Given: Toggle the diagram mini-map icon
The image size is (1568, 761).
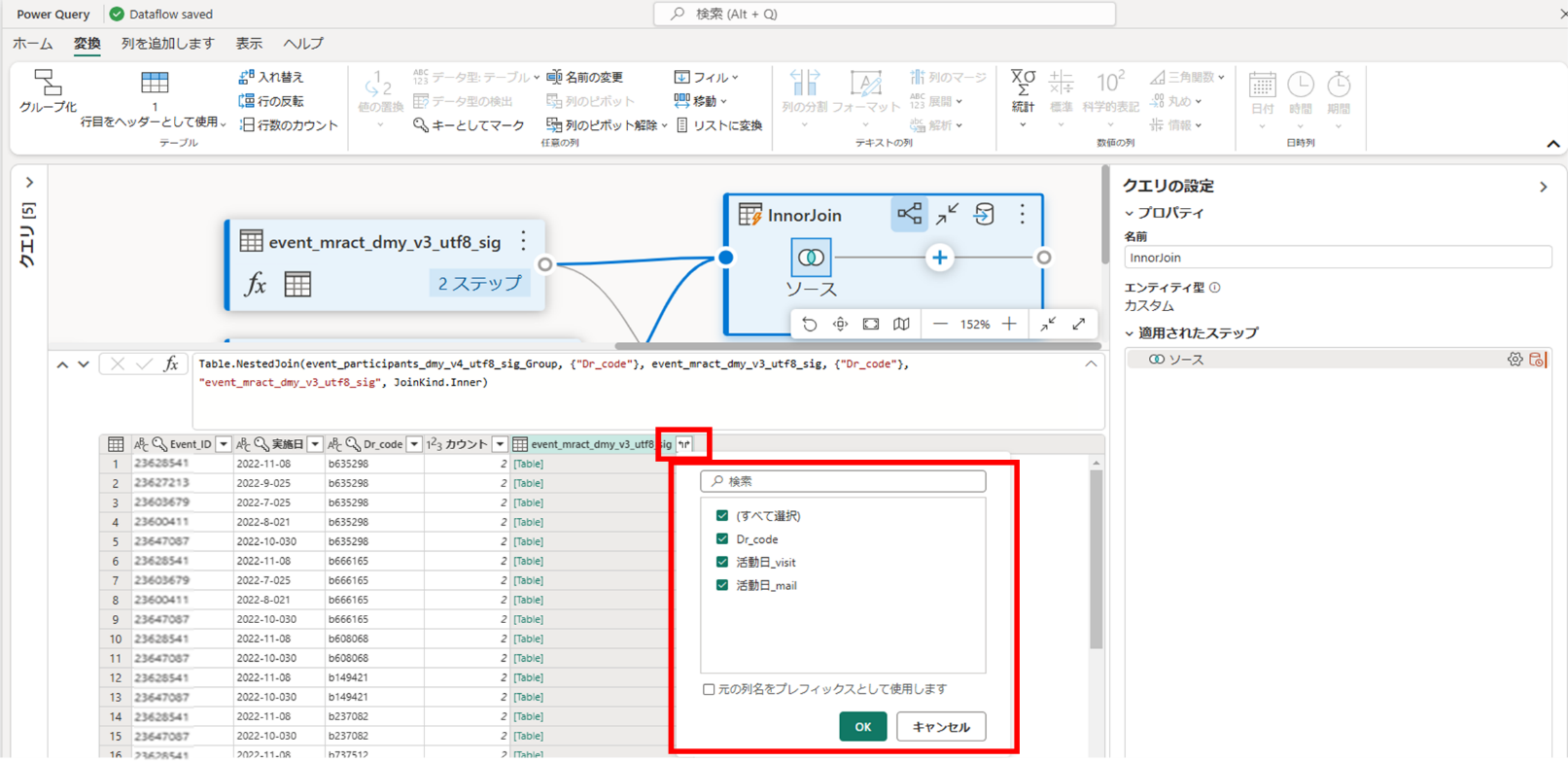Looking at the screenshot, I should [901, 325].
